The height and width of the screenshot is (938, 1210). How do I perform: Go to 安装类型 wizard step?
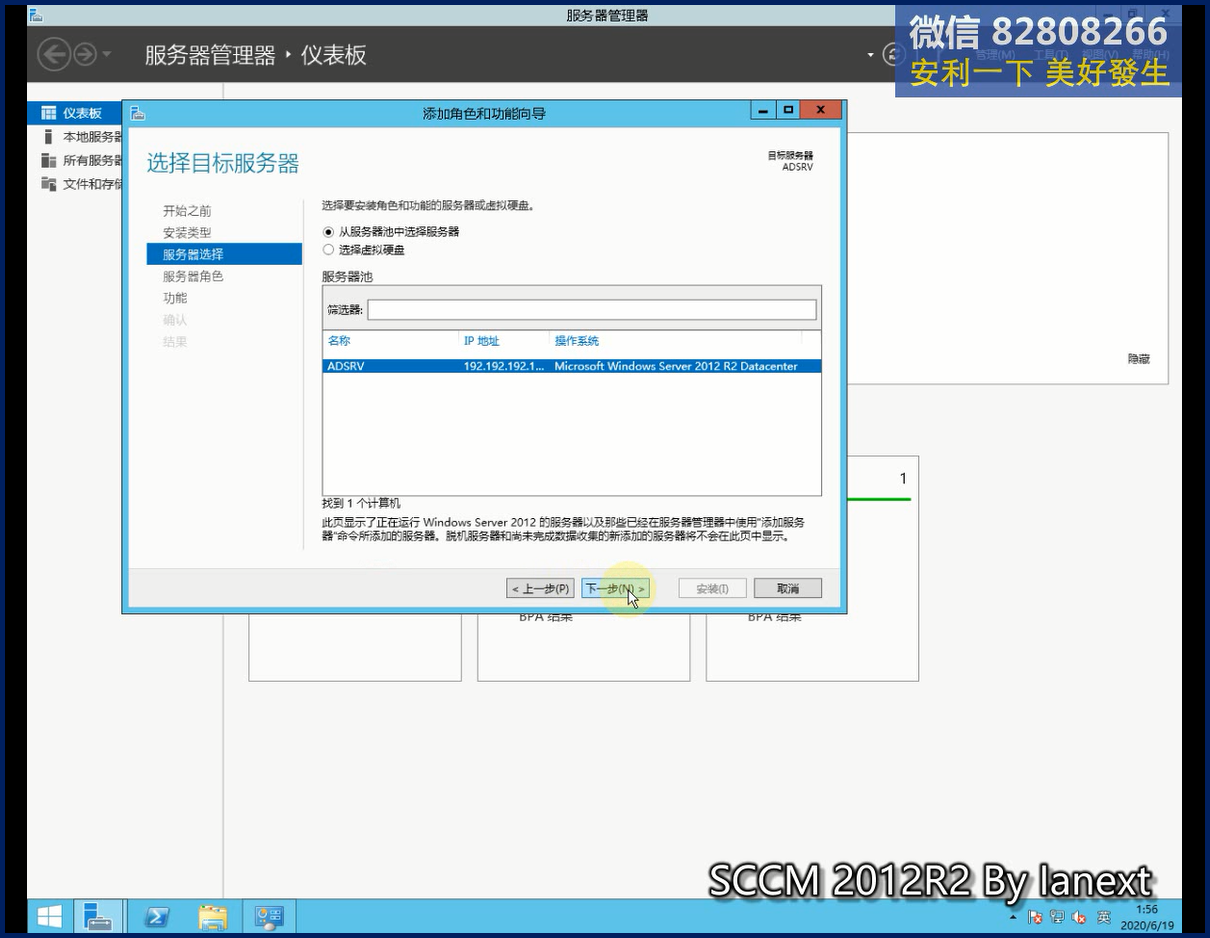187,232
